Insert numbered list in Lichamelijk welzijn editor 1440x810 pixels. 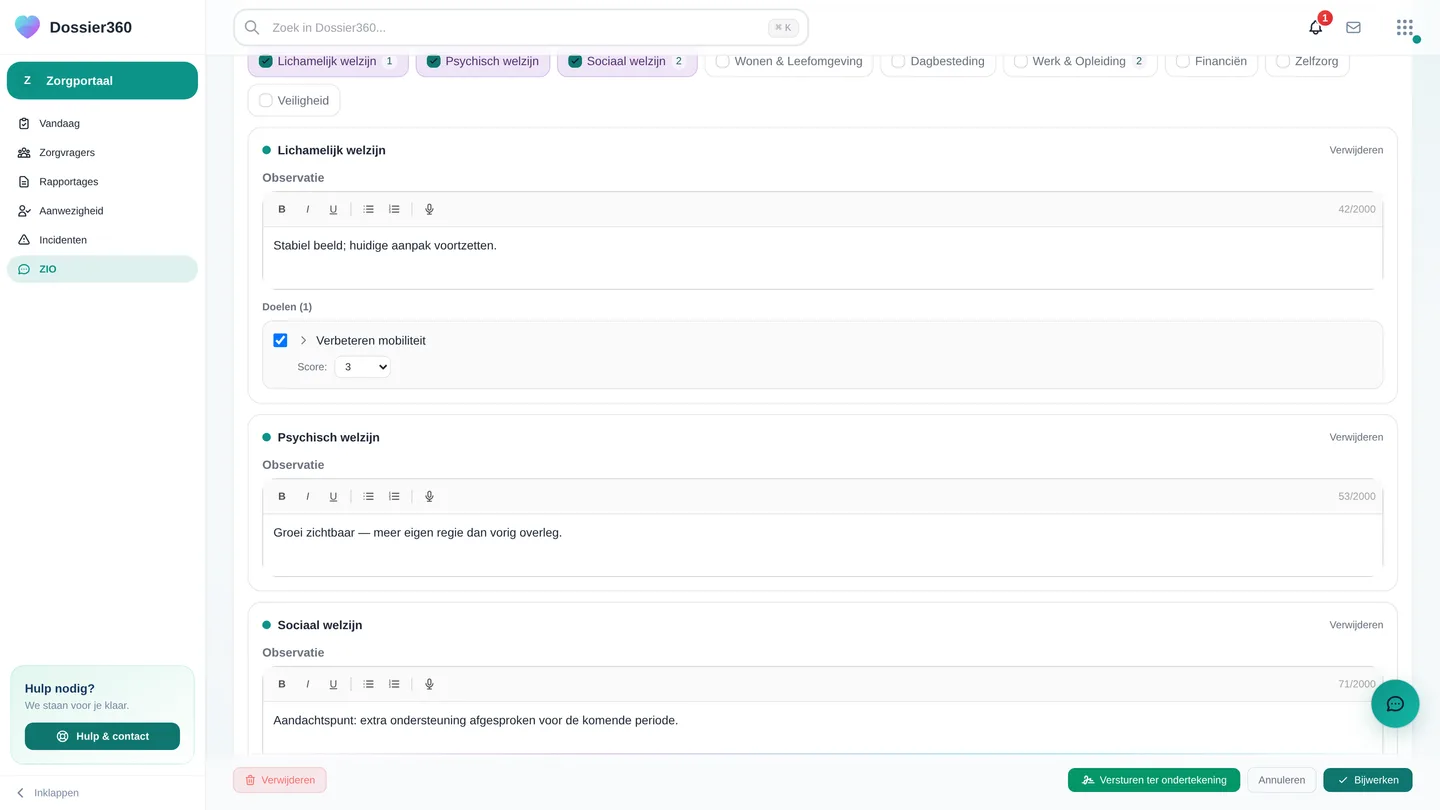[394, 209]
